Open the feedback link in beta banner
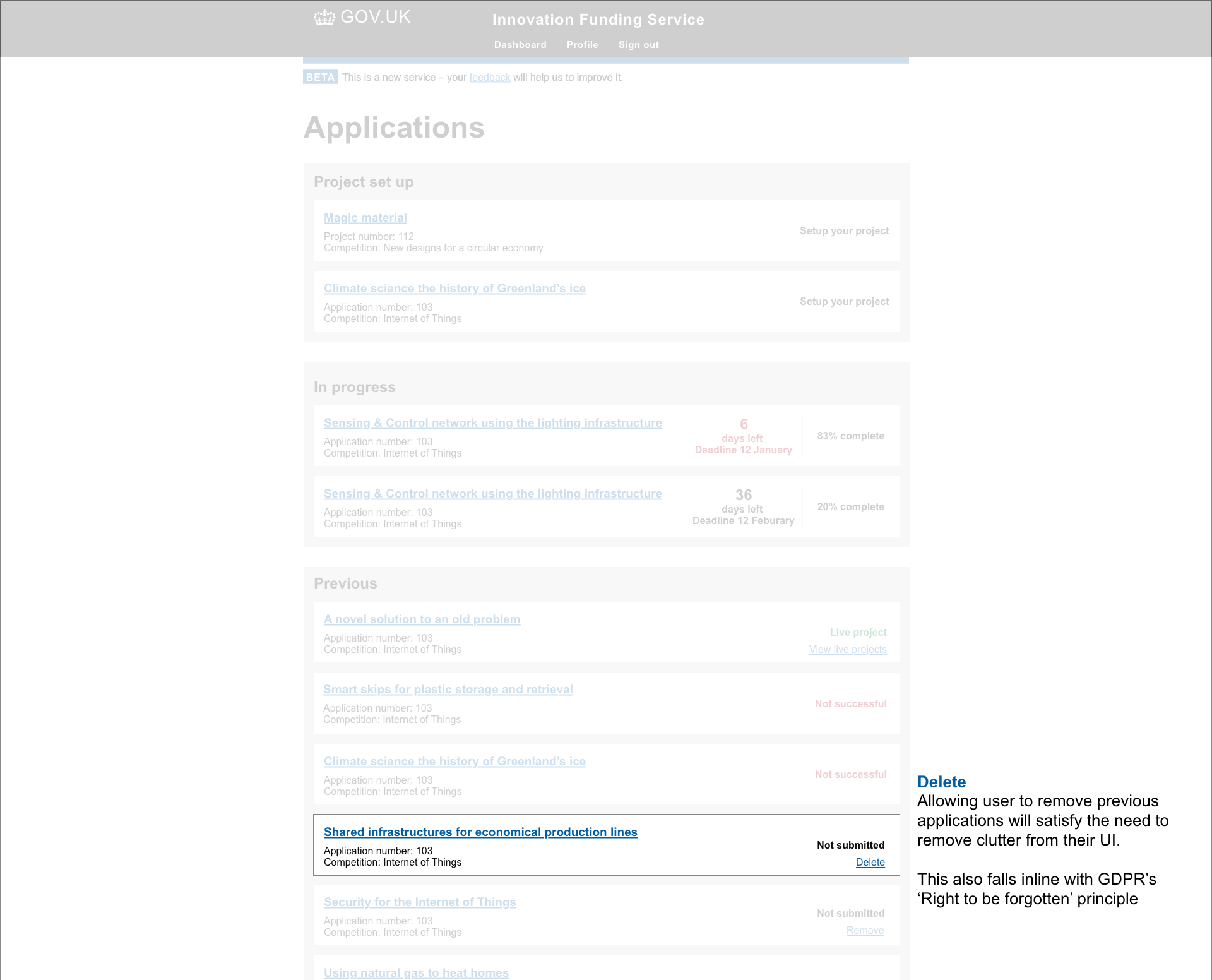 click(490, 78)
